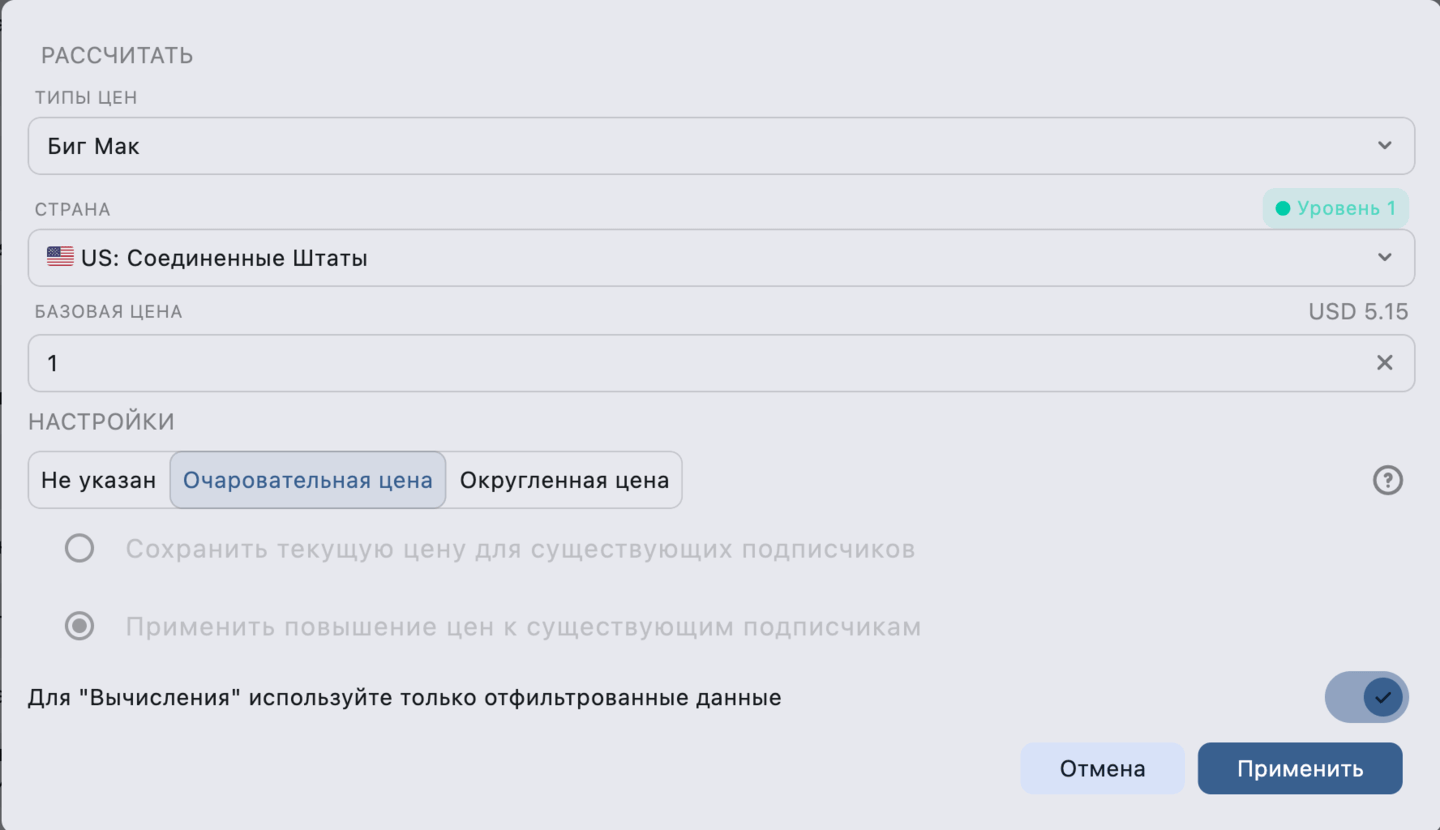Select Сохранить текущую цену radio option
The image size is (1440, 830).
[80, 548]
